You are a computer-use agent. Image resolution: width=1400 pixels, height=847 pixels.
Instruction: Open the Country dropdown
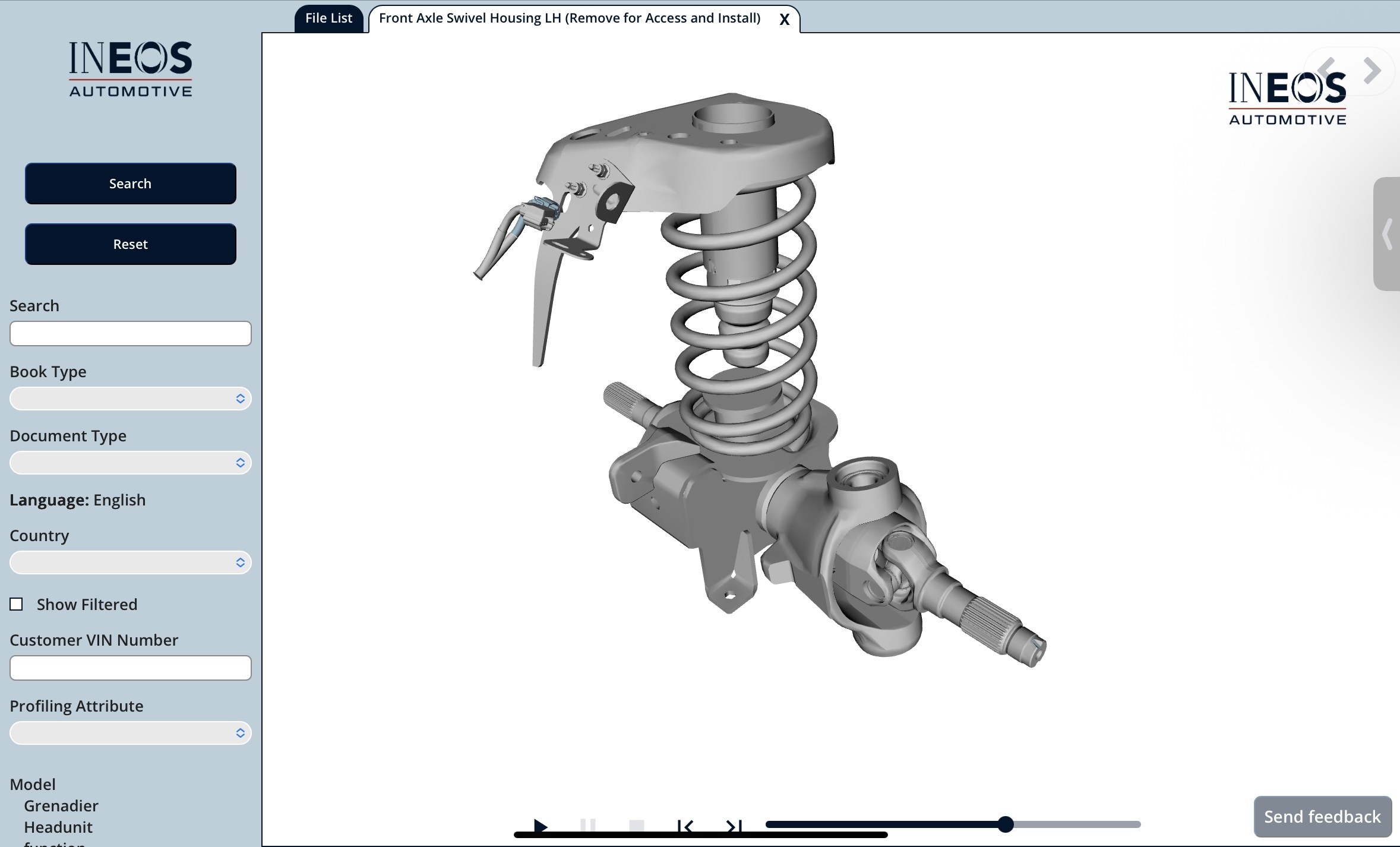pos(131,562)
